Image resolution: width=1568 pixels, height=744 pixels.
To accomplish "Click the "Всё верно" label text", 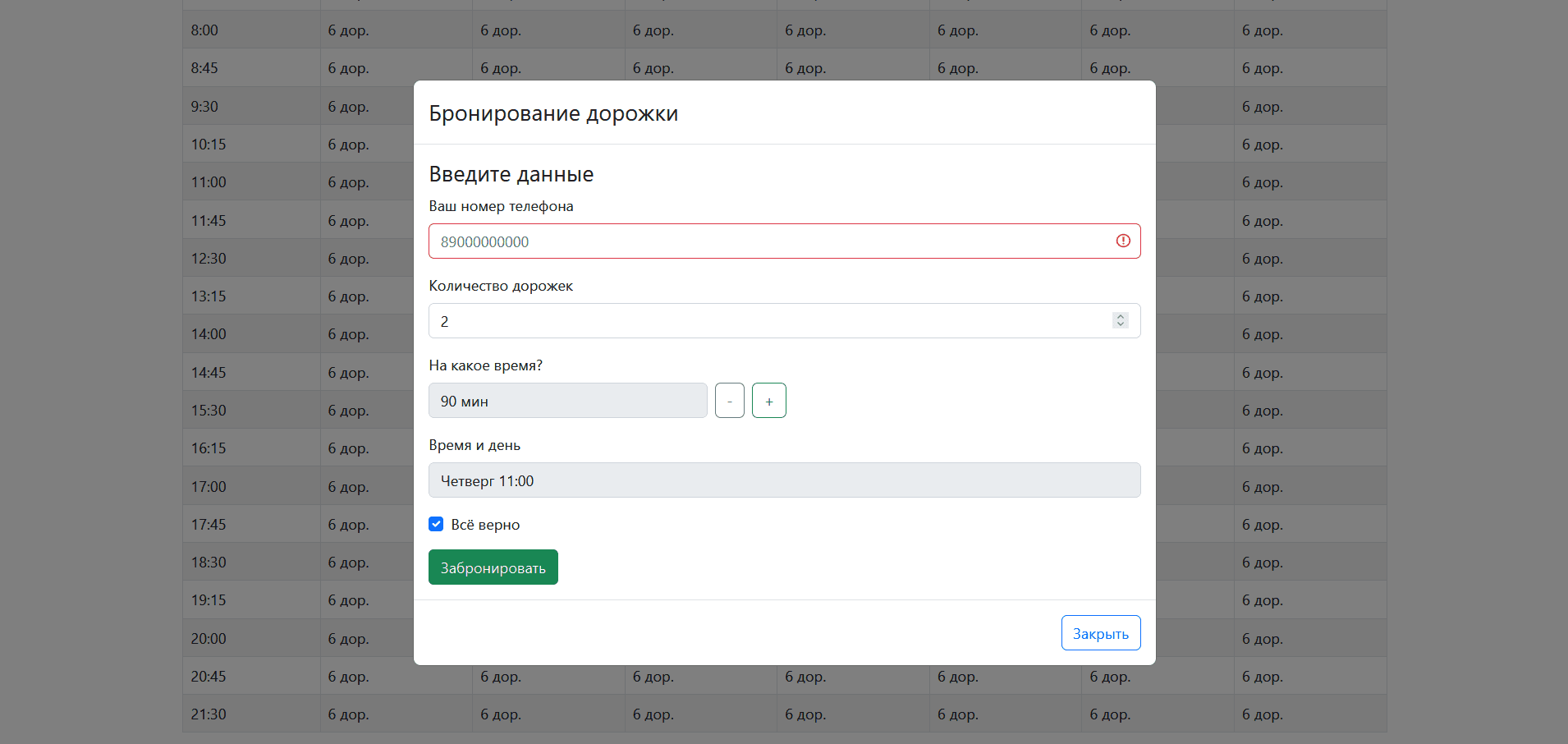I will [485, 525].
